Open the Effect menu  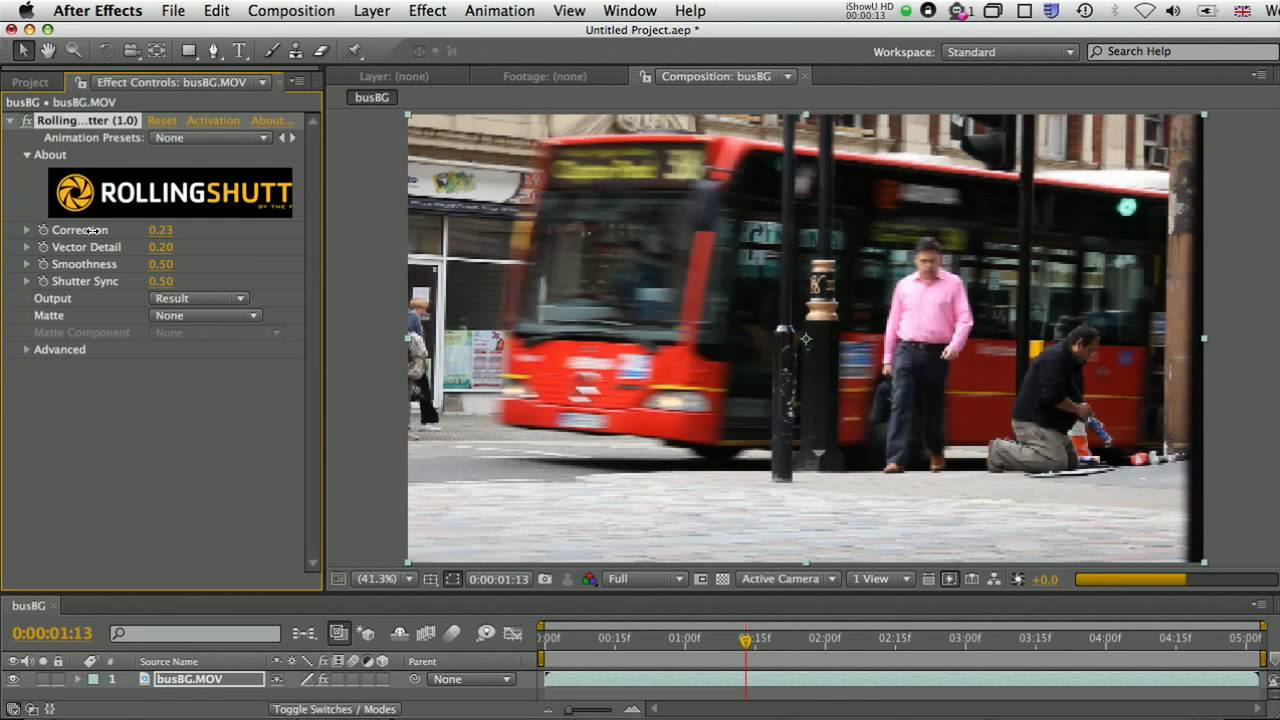[427, 11]
